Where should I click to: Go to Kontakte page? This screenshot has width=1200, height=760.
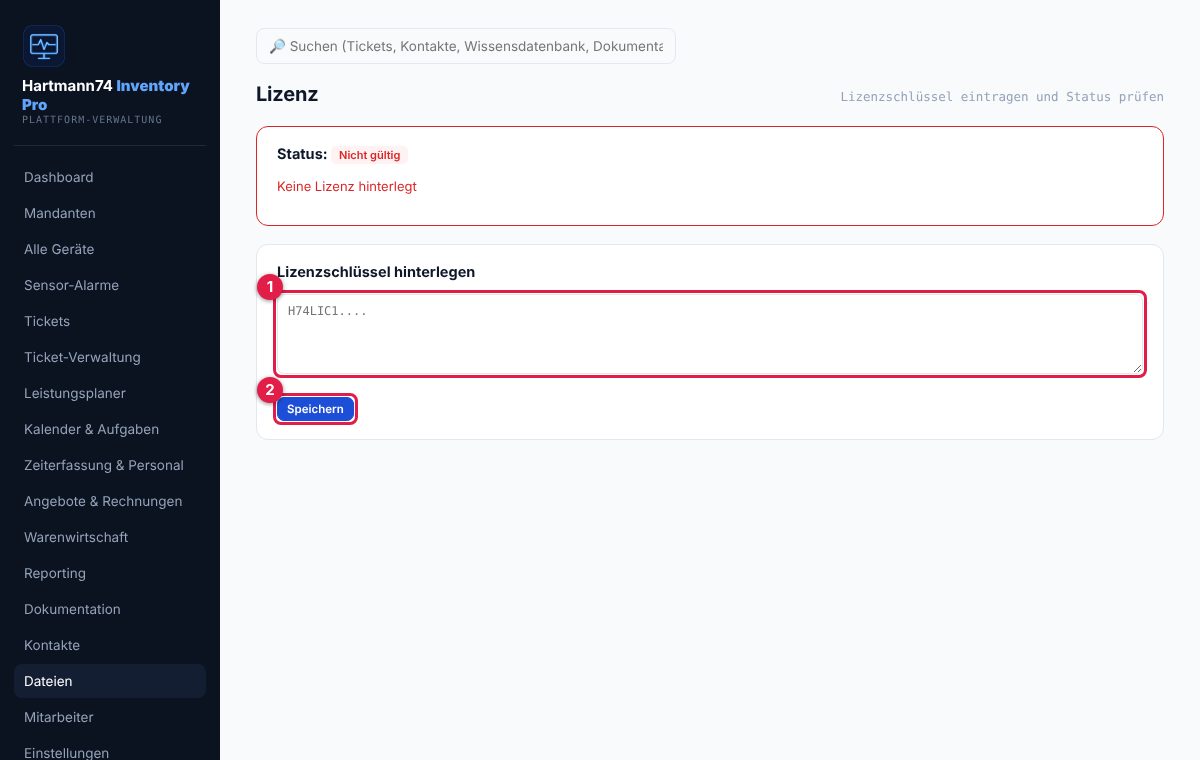pyautogui.click(x=110, y=645)
